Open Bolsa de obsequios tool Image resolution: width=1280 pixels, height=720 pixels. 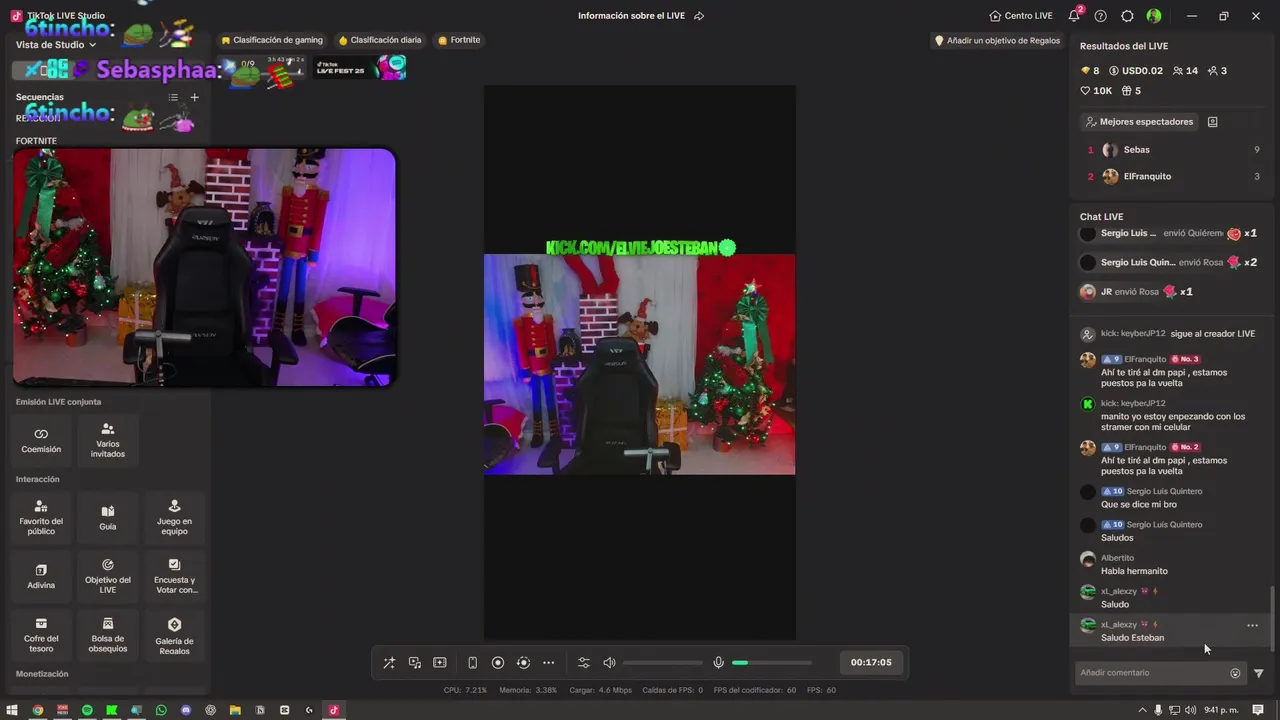point(108,635)
